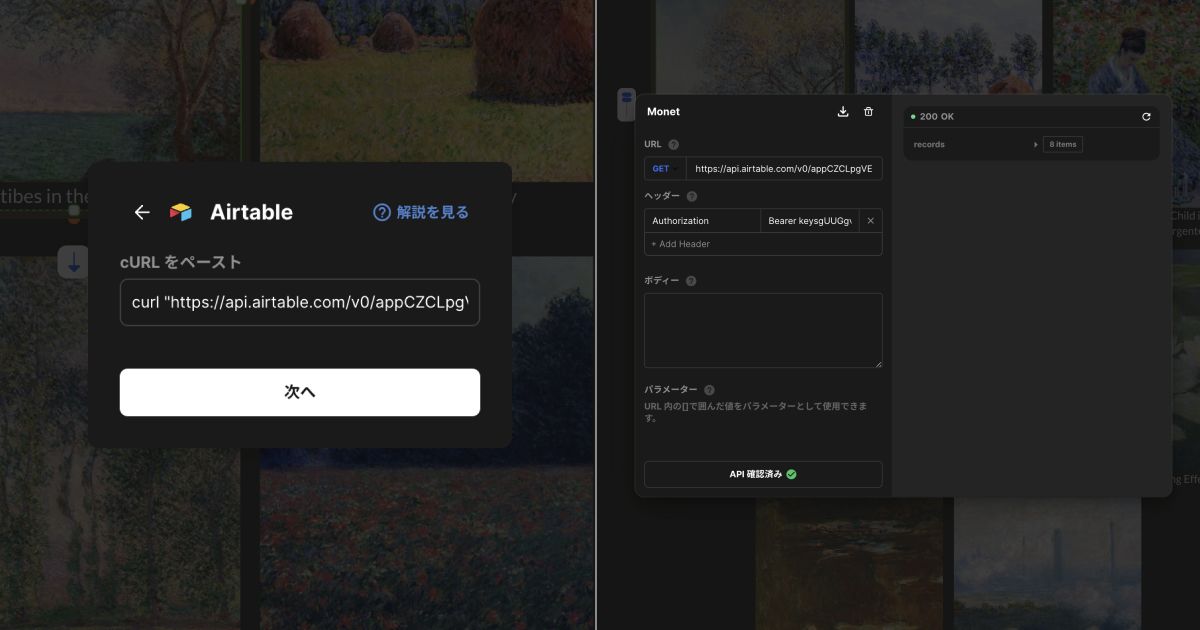
Task: Click the 次へ button
Action: (300, 392)
